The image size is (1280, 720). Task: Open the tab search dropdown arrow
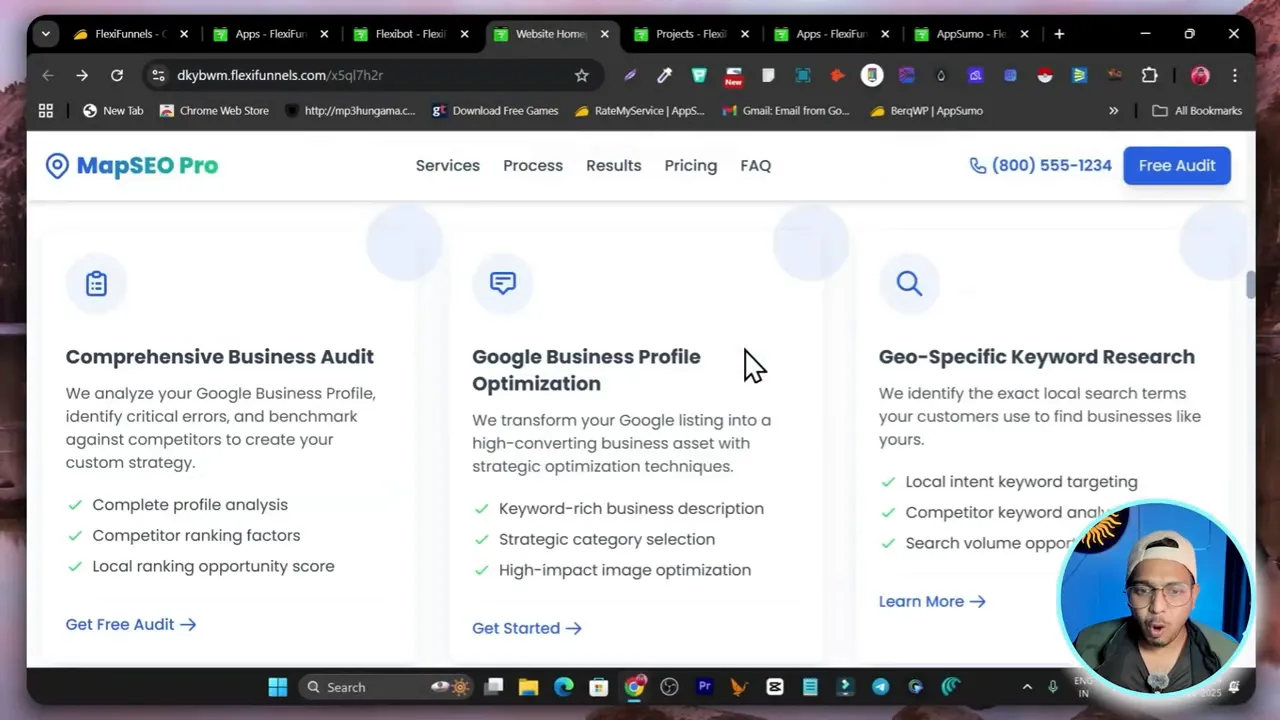click(45, 33)
